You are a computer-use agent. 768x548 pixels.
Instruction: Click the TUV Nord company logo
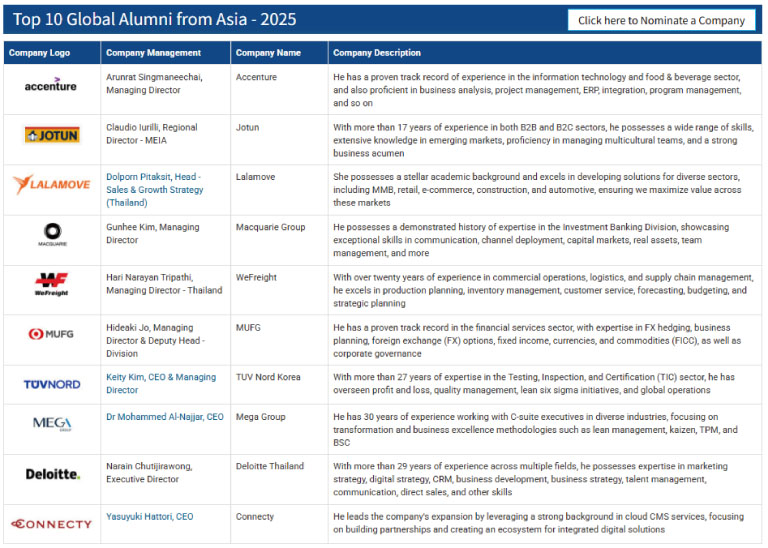click(x=52, y=384)
